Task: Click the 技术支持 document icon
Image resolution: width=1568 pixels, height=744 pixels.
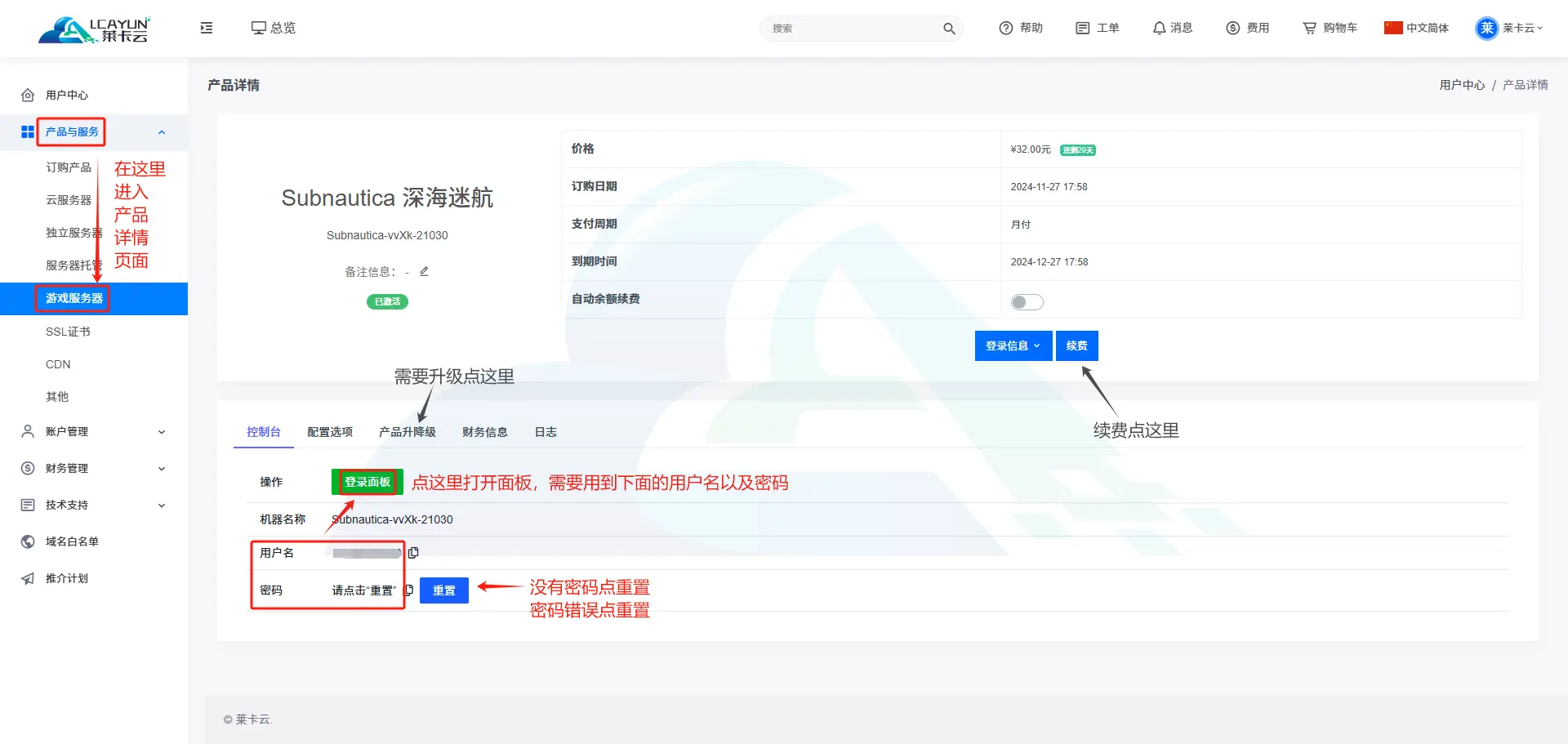Action: tap(28, 505)
